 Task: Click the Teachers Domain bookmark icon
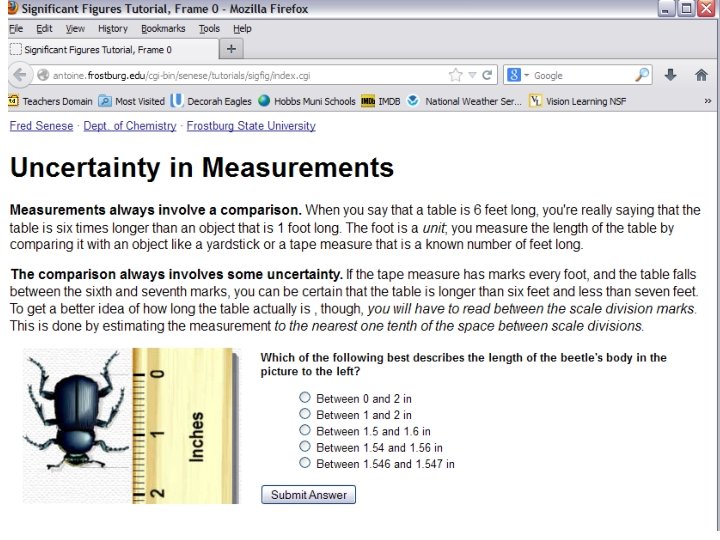(x=14, y=101)
